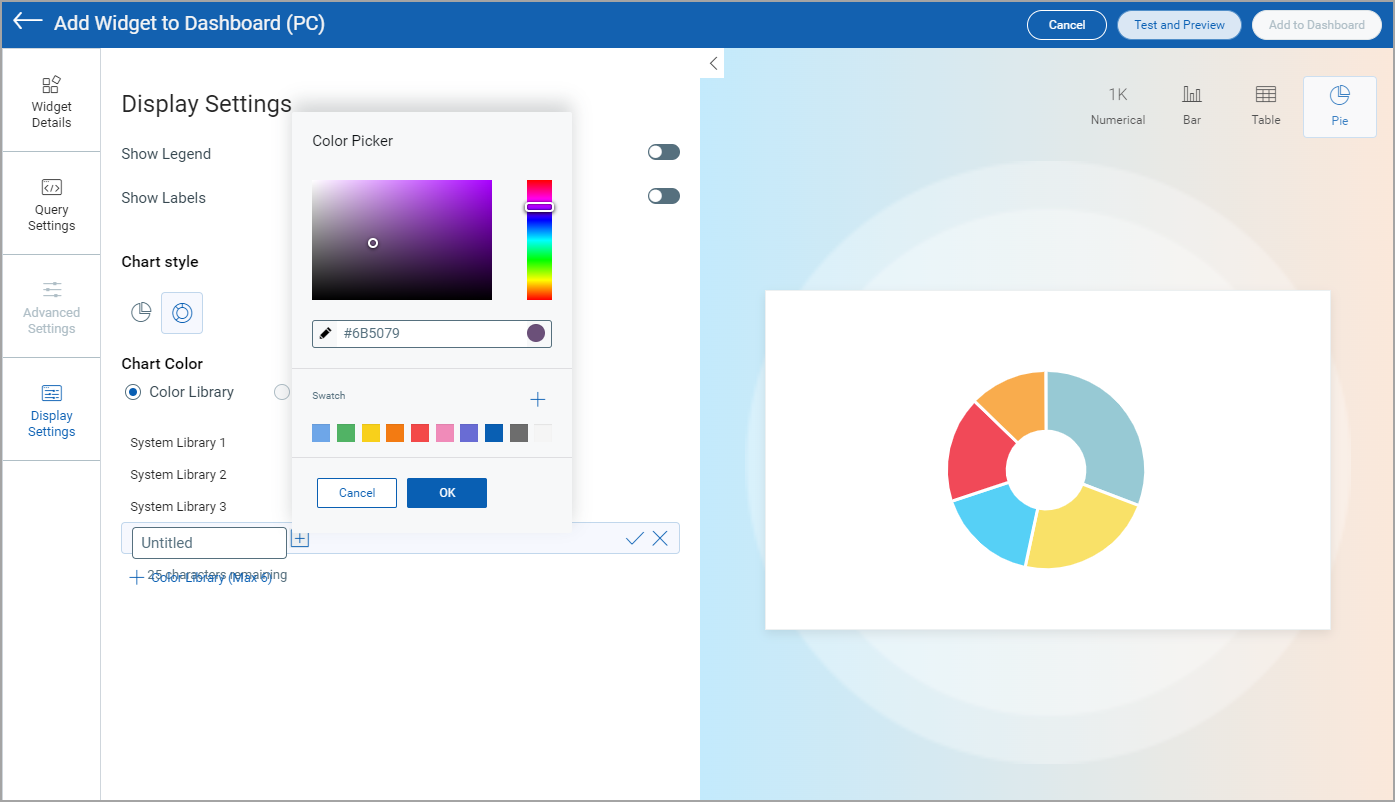Pick the green swatch in the Color Picker
This screenshot has height=802, width=1395.
click(x=345, y=432)
